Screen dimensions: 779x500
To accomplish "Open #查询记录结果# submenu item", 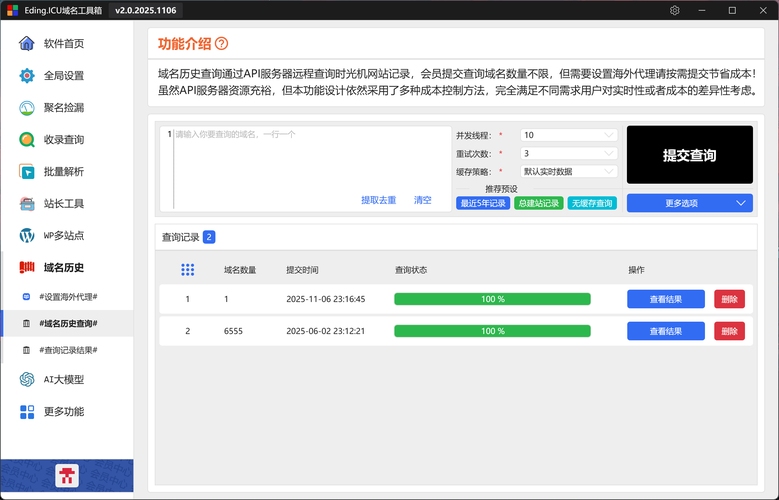I will pos(68,350).
